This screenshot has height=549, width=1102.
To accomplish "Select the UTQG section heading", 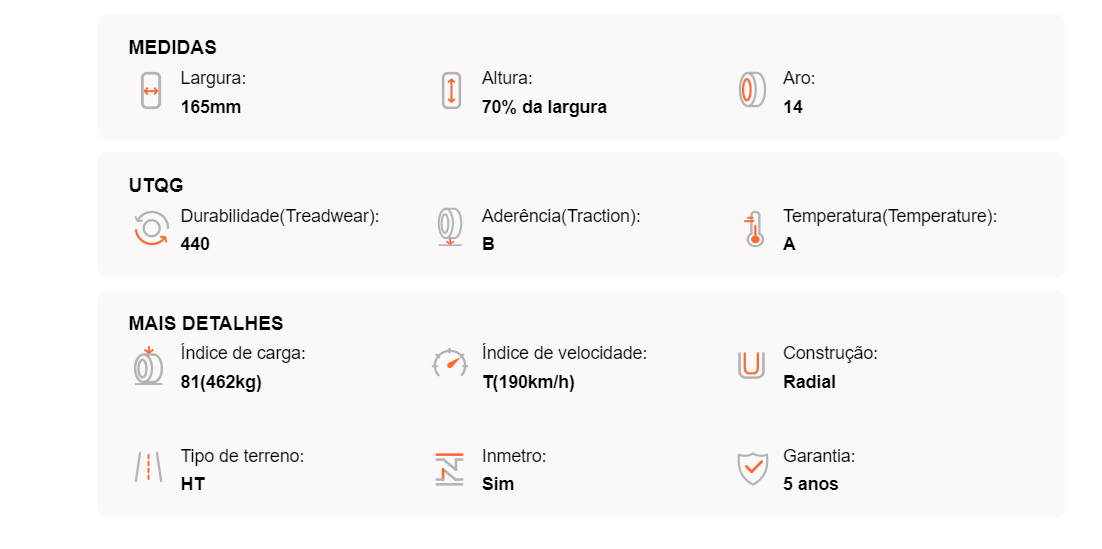I will [x=156, y=186].
